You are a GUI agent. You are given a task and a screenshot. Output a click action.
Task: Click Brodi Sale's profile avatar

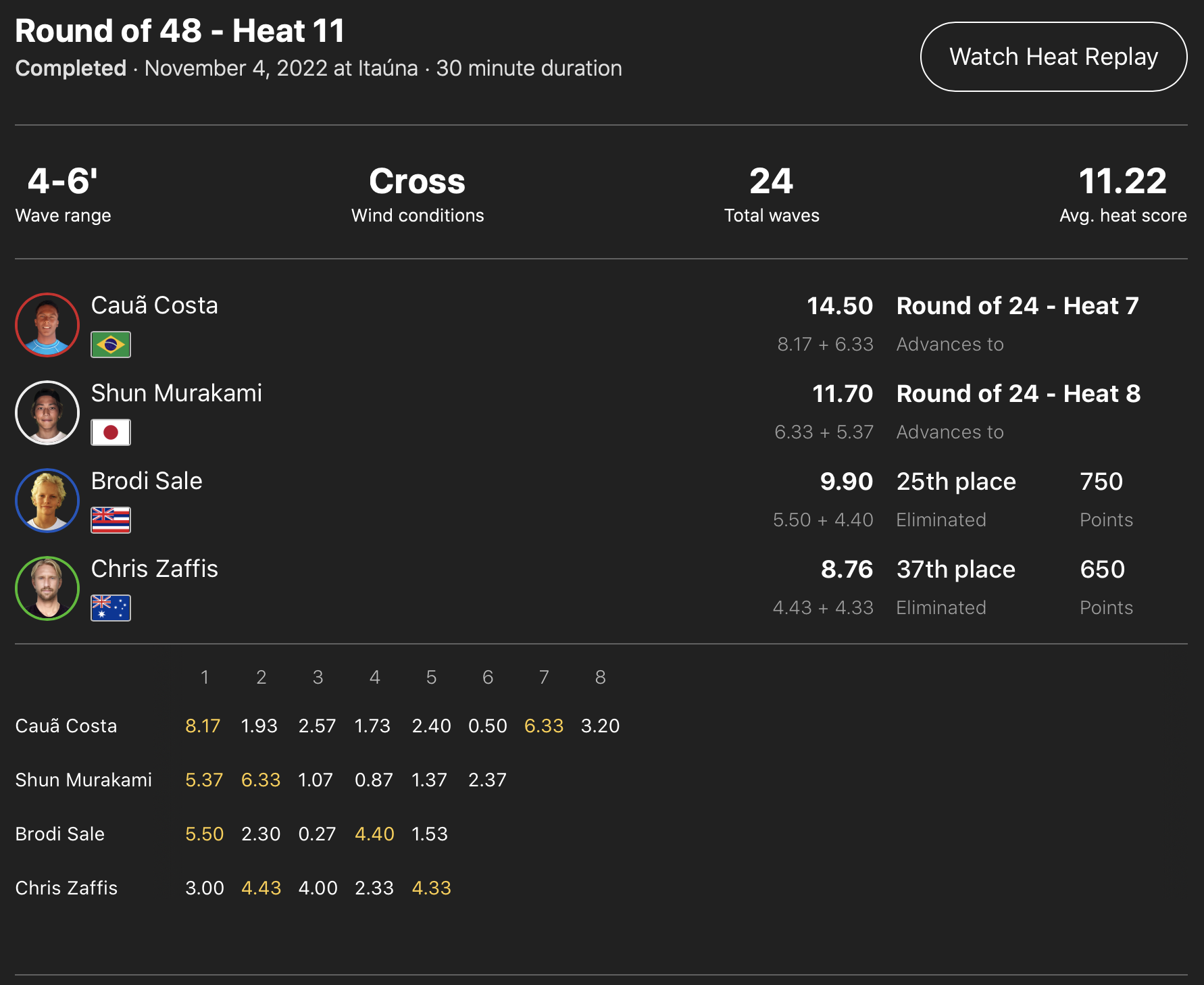[x=47, y=501]
